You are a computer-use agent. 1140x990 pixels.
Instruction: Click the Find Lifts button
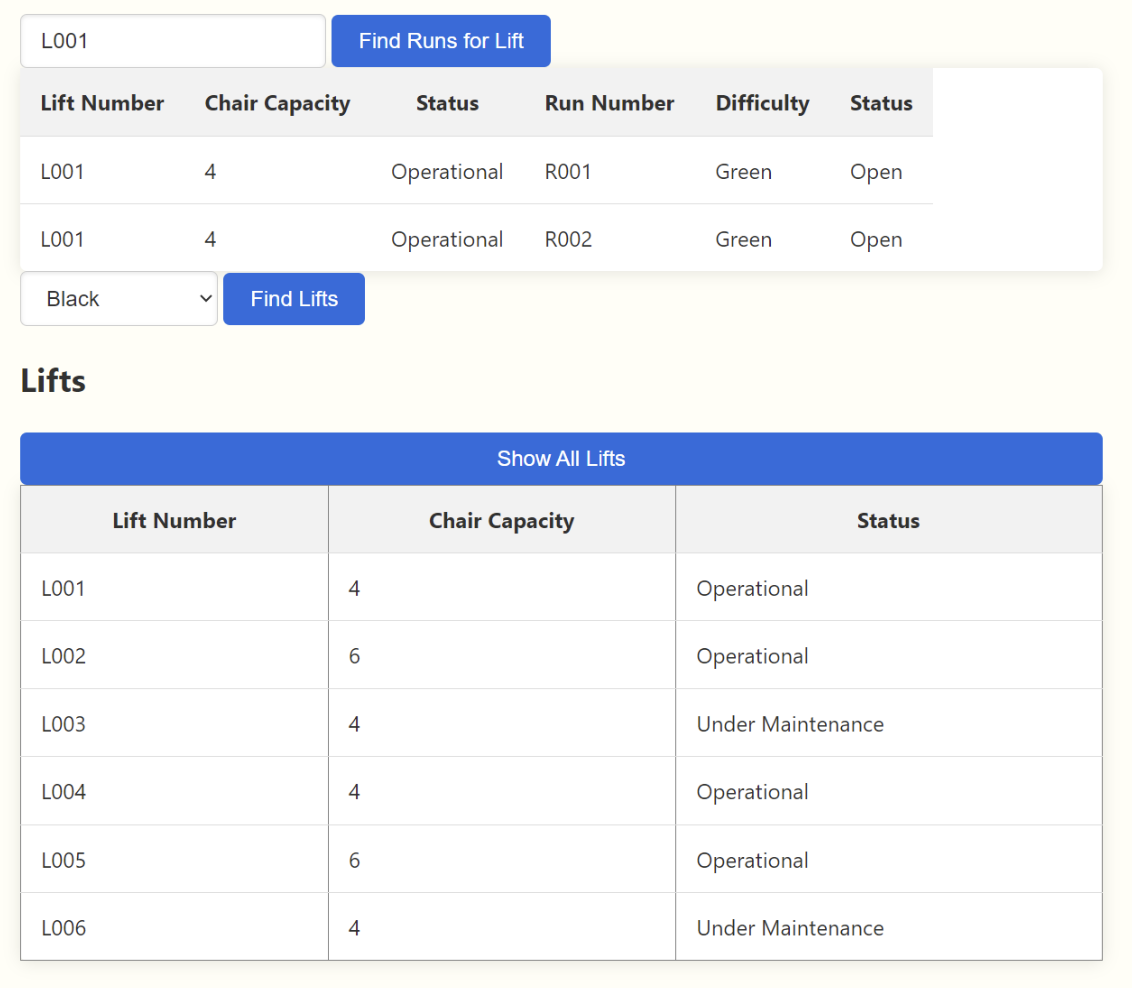pos(293,298)
